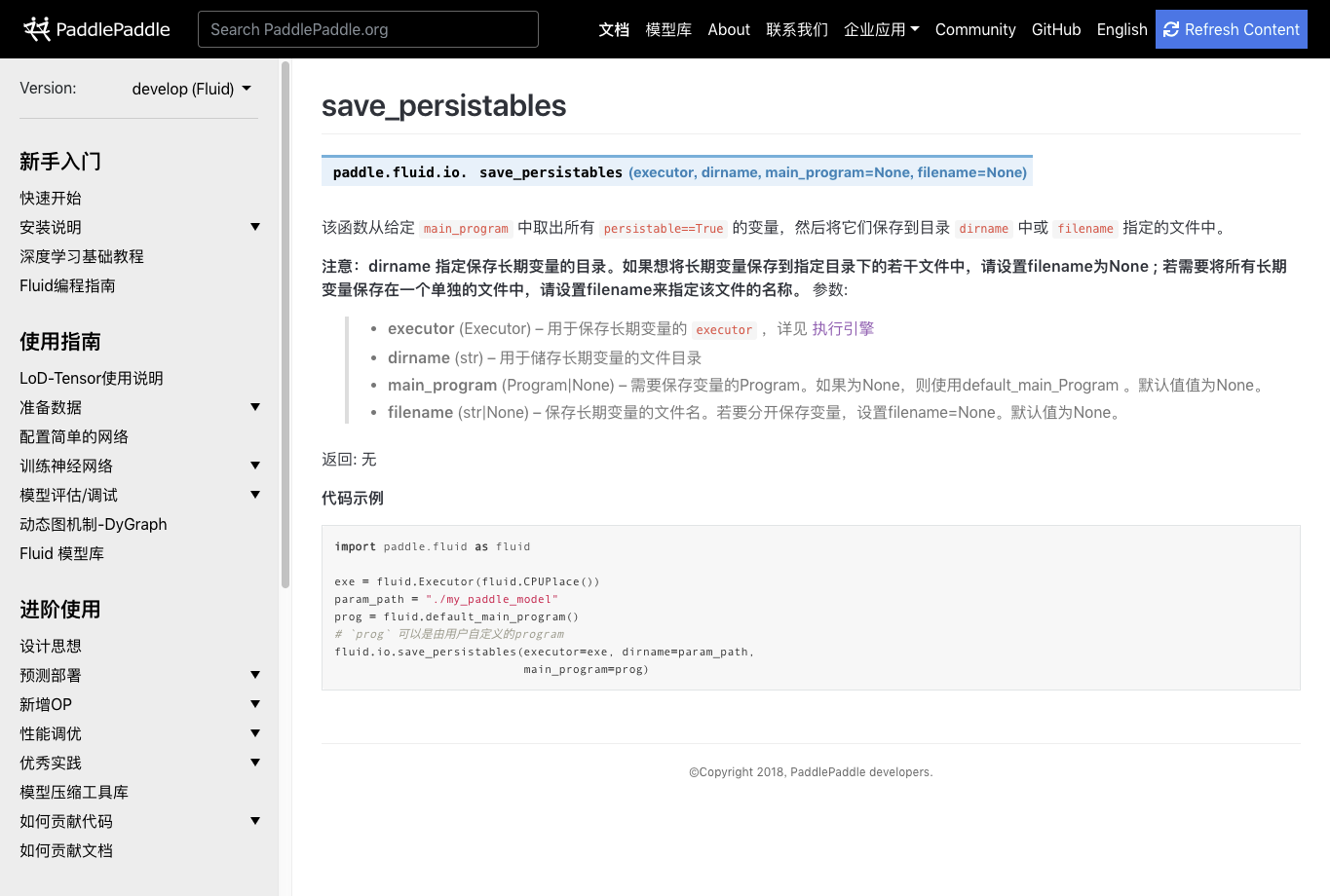Open the 执行引擎 hyperlink
Viewport: 1330px width, 896px height.
coord(843,329)
